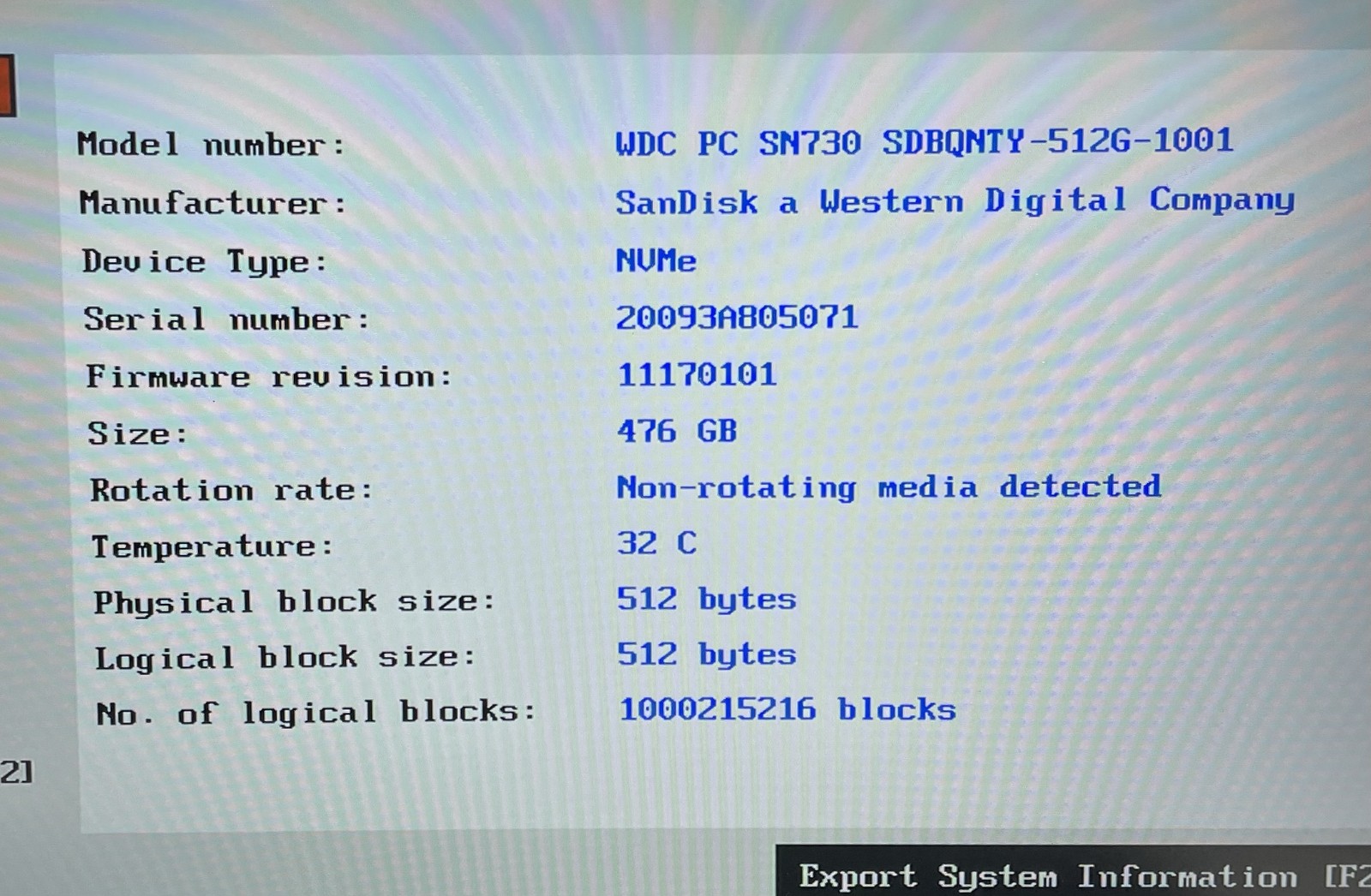Viewport: 1371px width, 896px height.
Task: Click firmware value '11170101'
Action: [697, 374]
